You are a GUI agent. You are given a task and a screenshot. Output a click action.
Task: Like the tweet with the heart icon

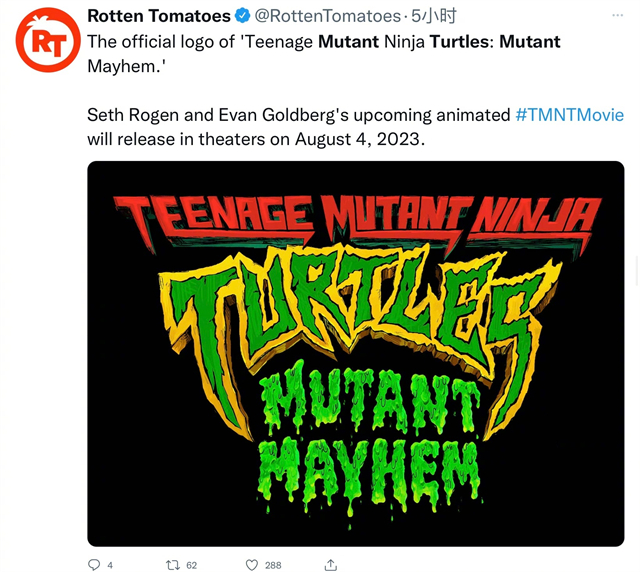coord(252,565)
